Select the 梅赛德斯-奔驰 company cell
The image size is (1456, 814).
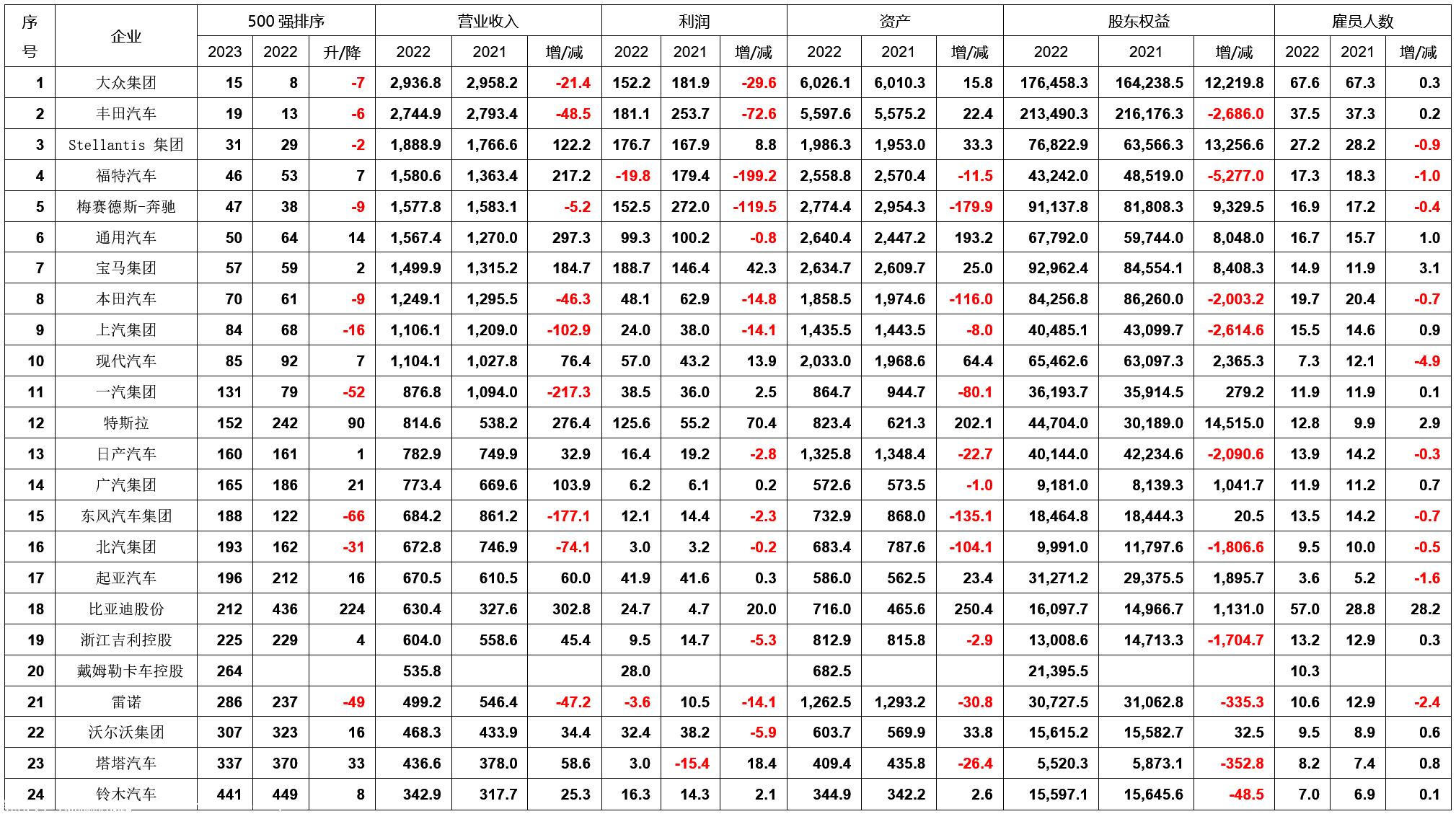tap(125, 207)
